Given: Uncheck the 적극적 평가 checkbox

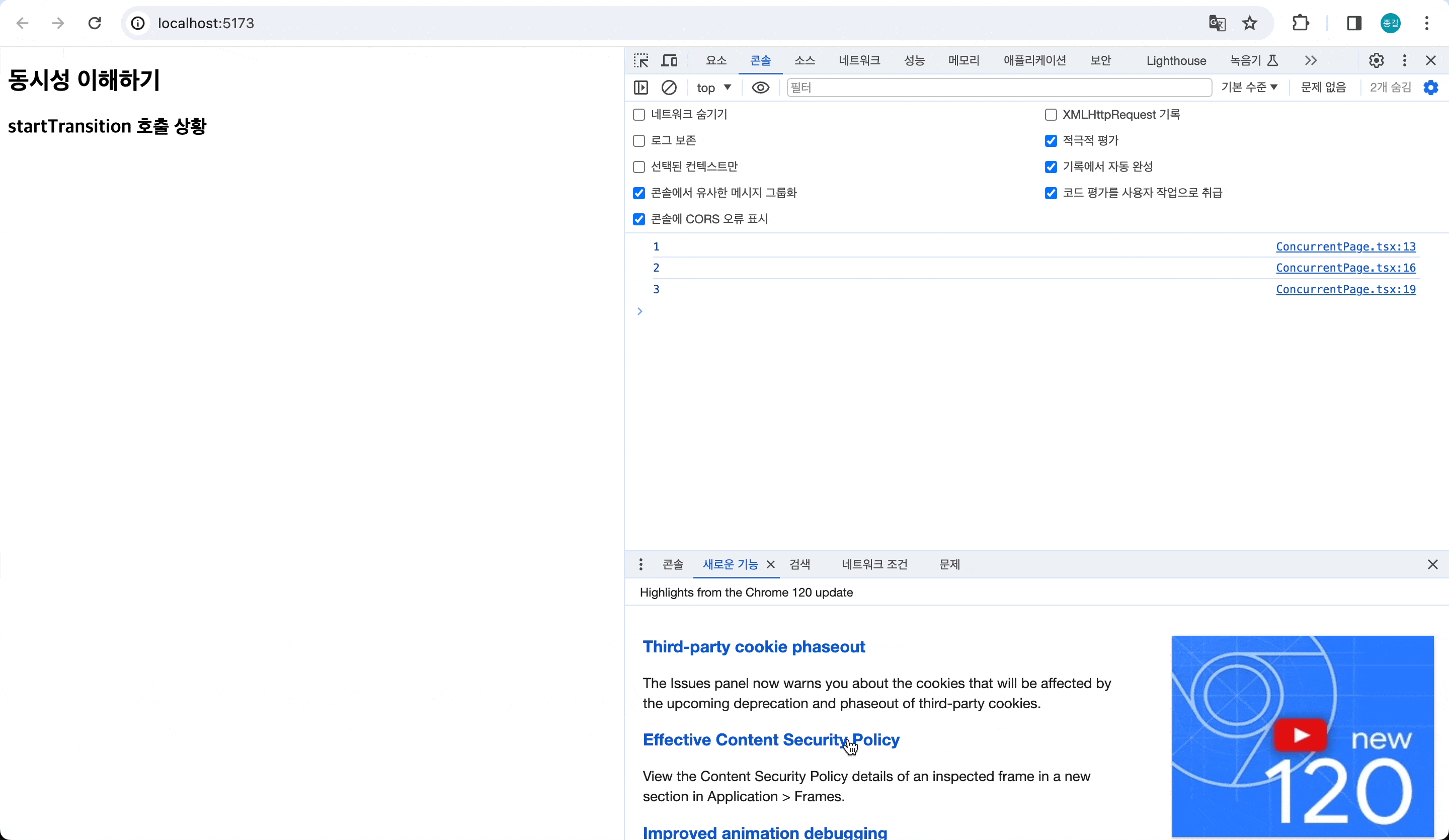Looking at the screenshot, I should click(1051, 141).
